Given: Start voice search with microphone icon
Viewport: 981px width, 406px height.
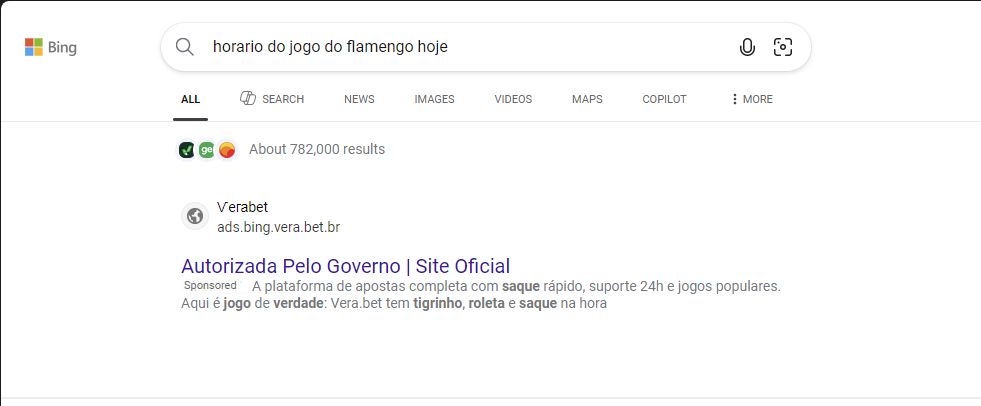Looking at the screenshot, I should (747, 47).
